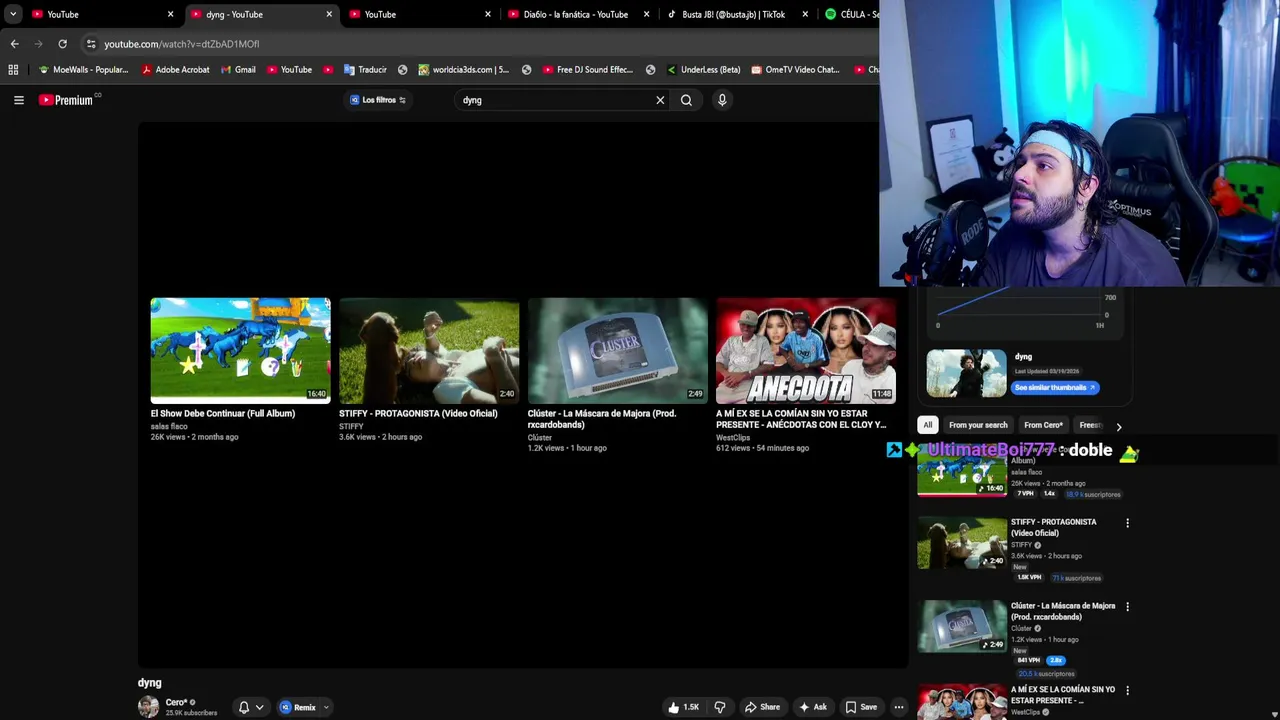Select the 'From Cero*' chip

tap(1043, 425)
